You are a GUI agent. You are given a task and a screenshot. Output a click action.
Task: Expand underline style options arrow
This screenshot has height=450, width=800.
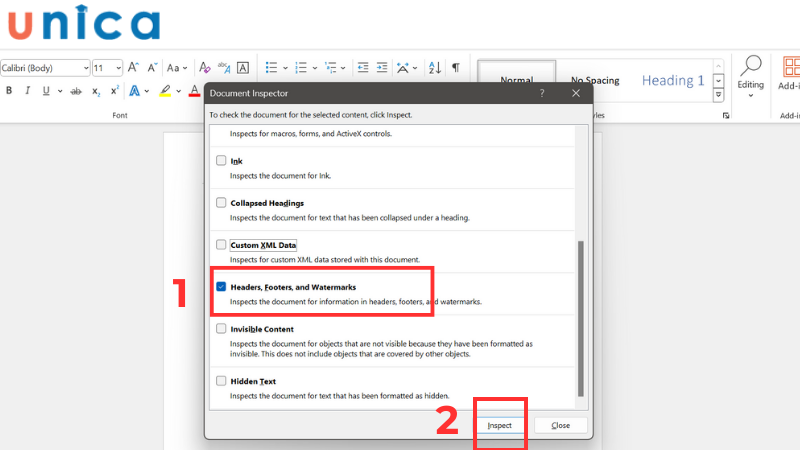point(60,91)
